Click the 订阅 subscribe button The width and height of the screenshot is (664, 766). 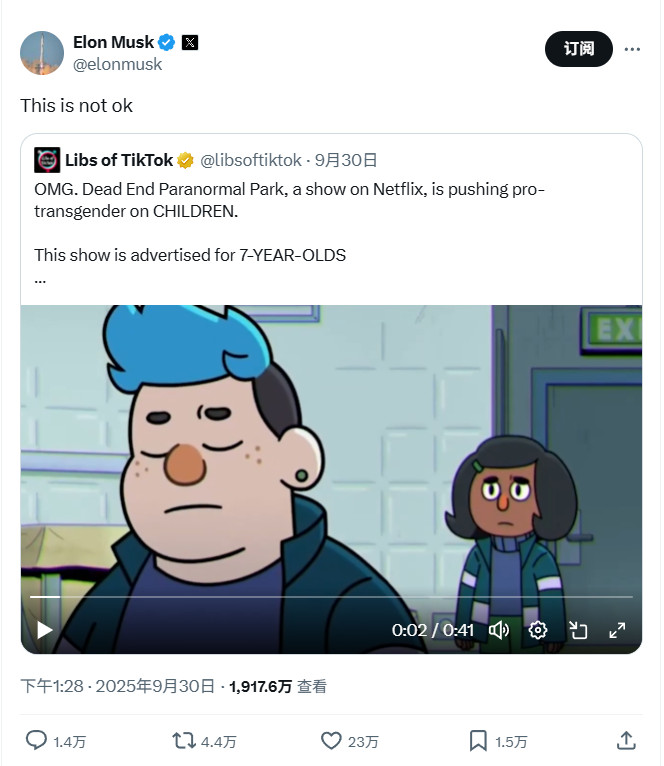(578, 49)
